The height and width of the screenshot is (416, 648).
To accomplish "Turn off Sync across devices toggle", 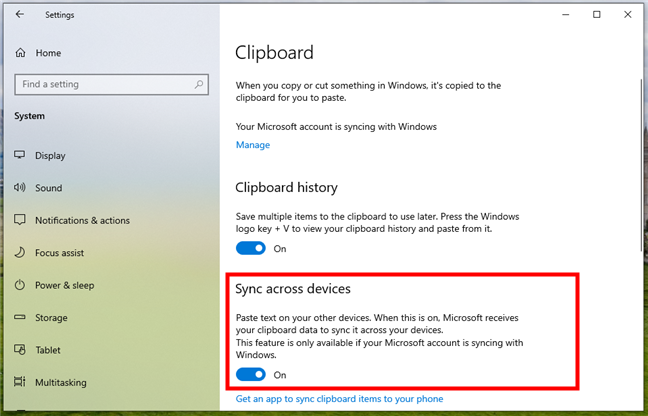I will tap(250, 375).
